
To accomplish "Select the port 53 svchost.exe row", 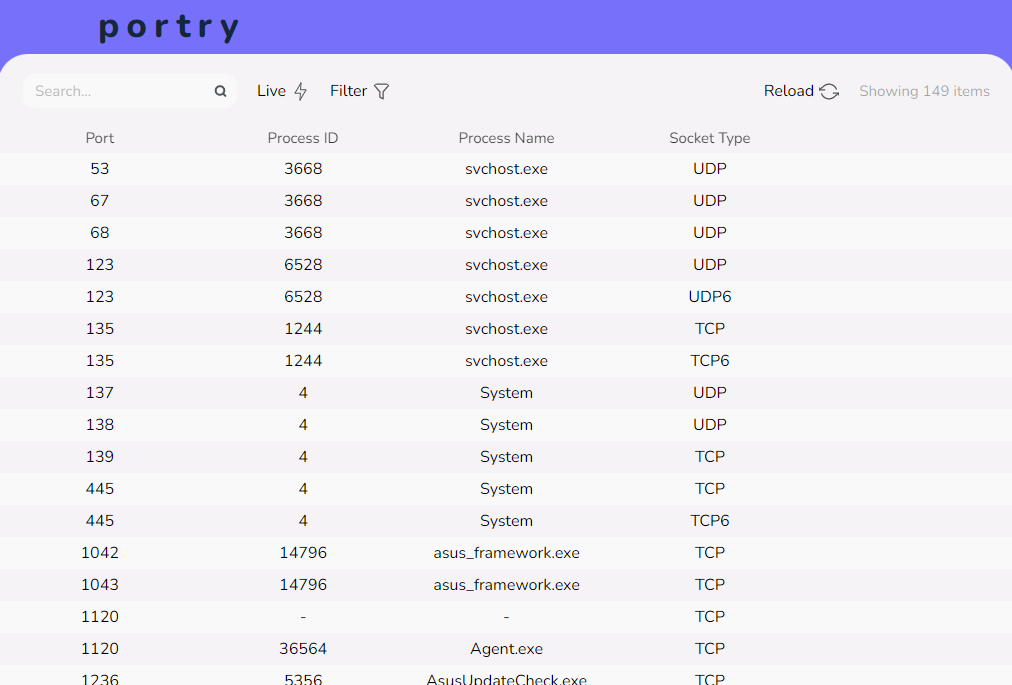I will [506, 169].
